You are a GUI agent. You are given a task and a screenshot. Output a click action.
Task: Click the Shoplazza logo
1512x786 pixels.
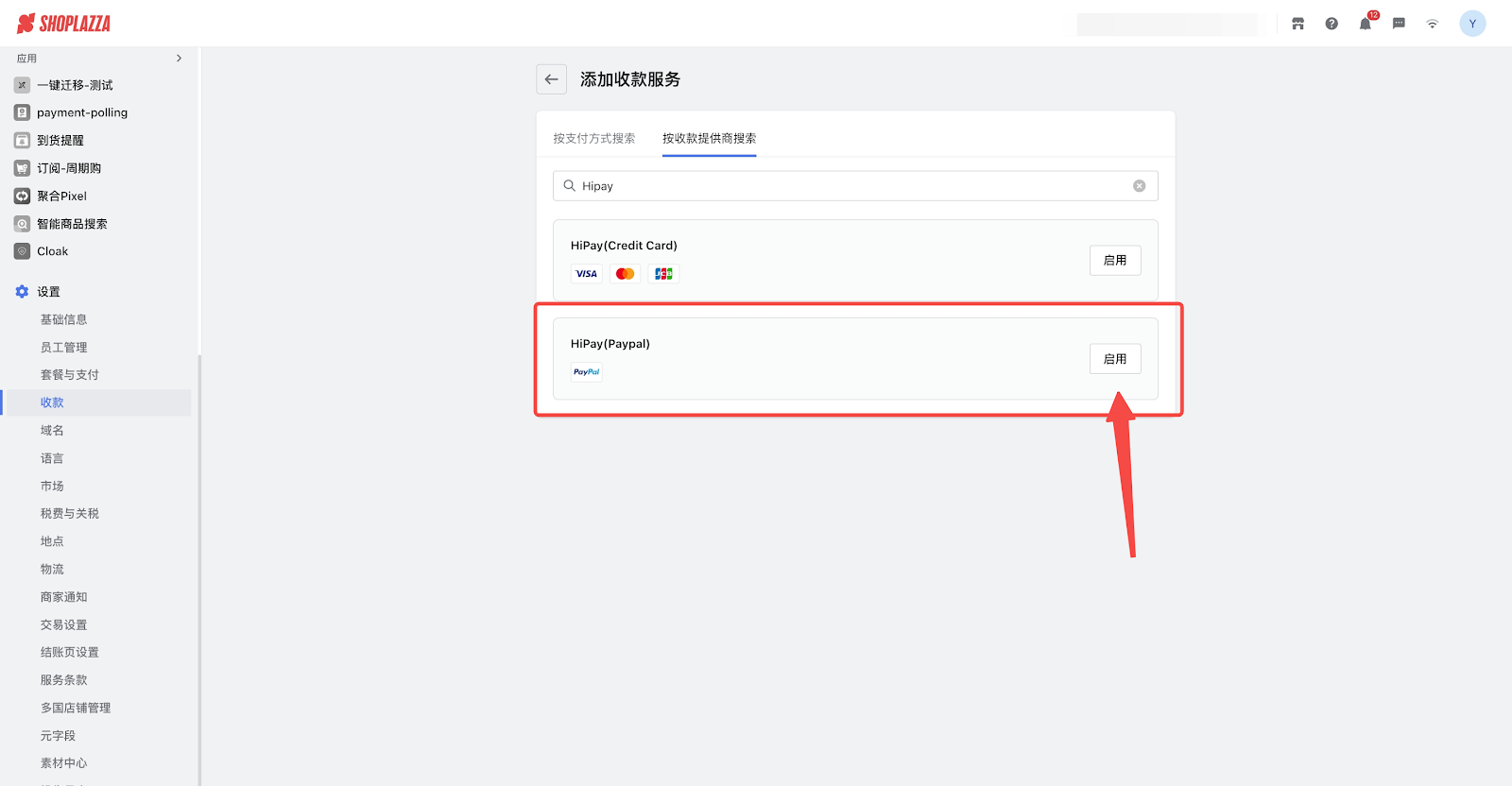[x=64, y=24]
